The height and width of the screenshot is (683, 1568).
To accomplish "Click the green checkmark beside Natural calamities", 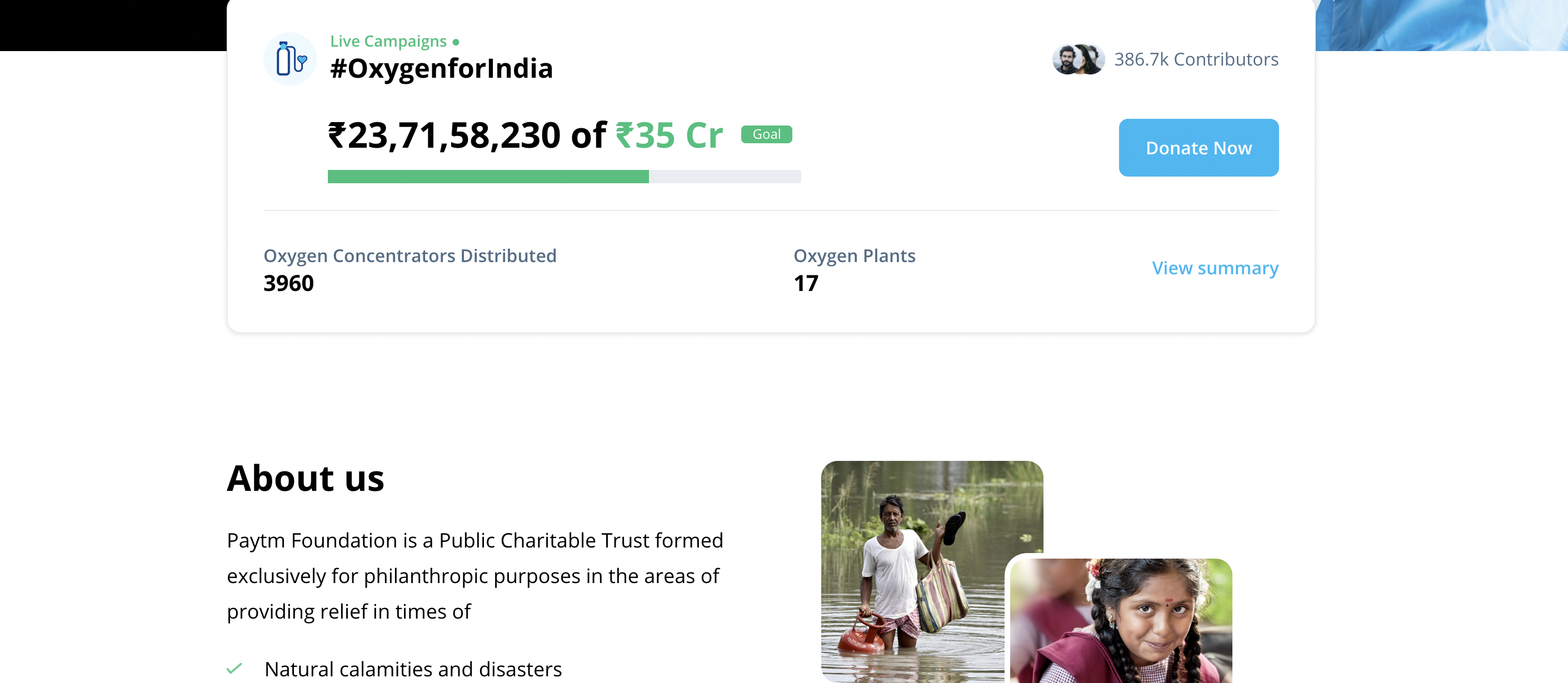I will pos(234,669).
